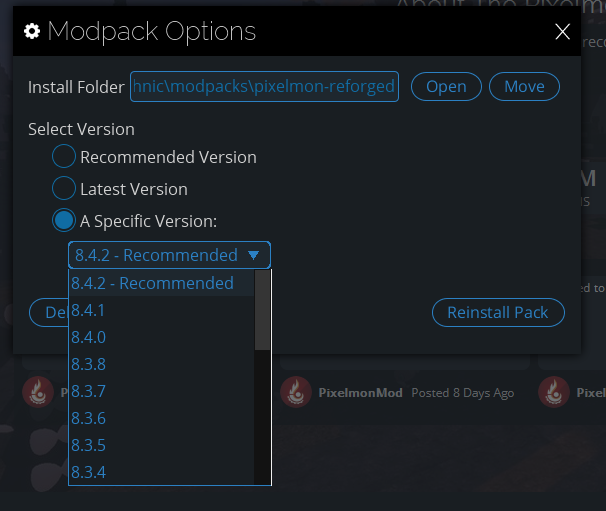
Task: Click the flame avatar at far right
Action: pyautogui.click(x=554, y=392)
